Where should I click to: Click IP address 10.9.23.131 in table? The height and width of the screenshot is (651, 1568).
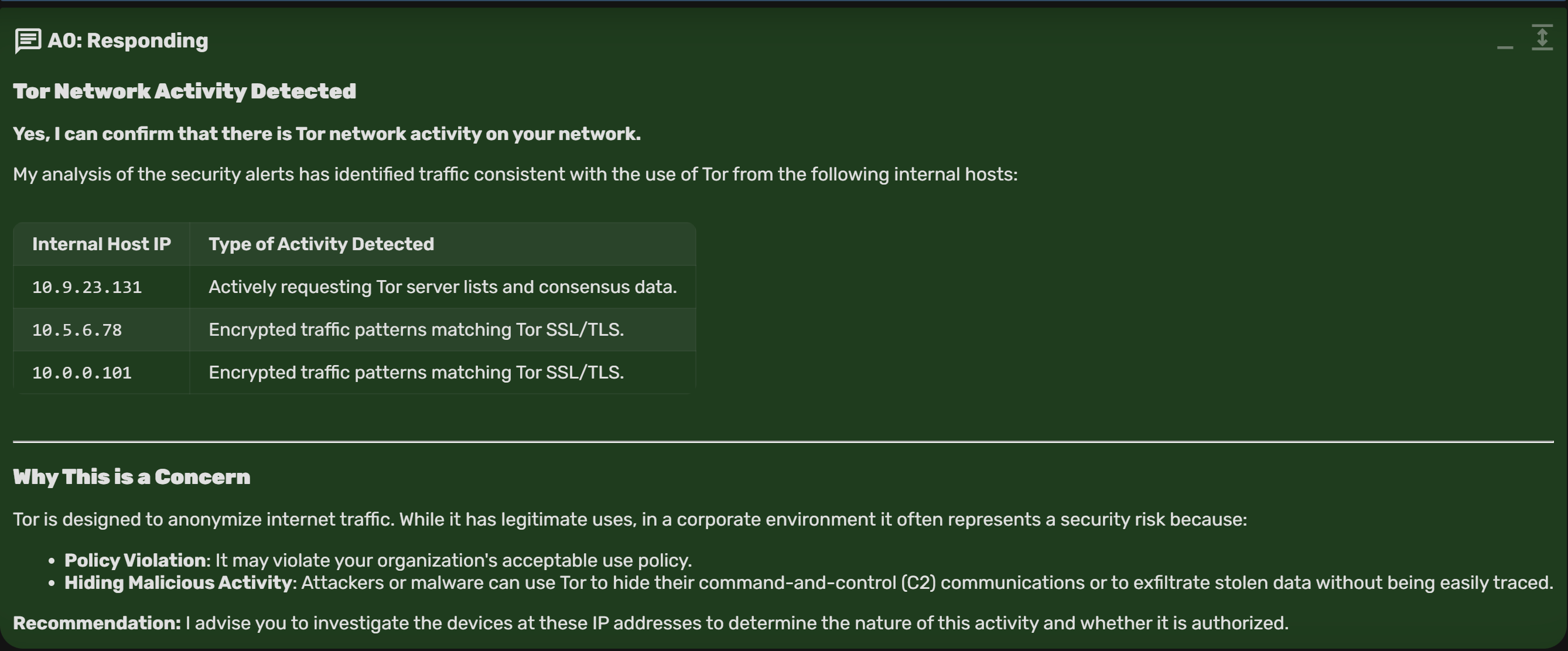87,288
